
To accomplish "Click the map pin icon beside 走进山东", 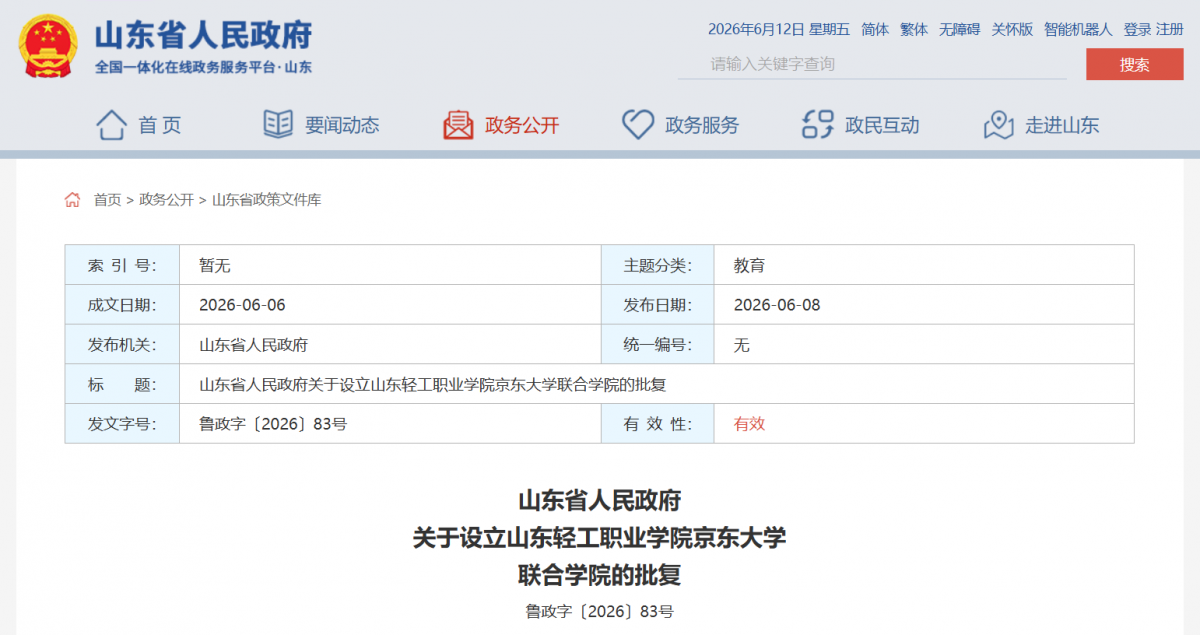I will tap(999, 125).
